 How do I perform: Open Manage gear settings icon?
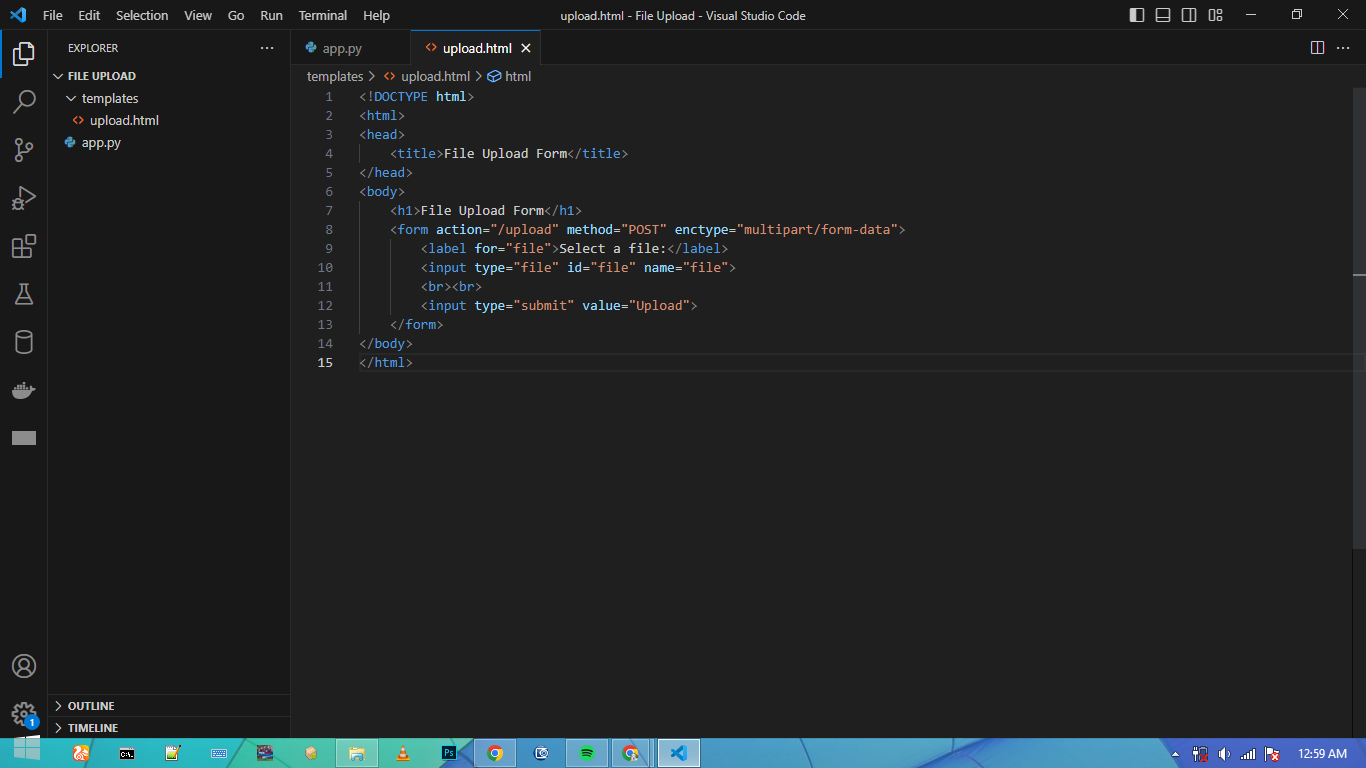point(24,714)
